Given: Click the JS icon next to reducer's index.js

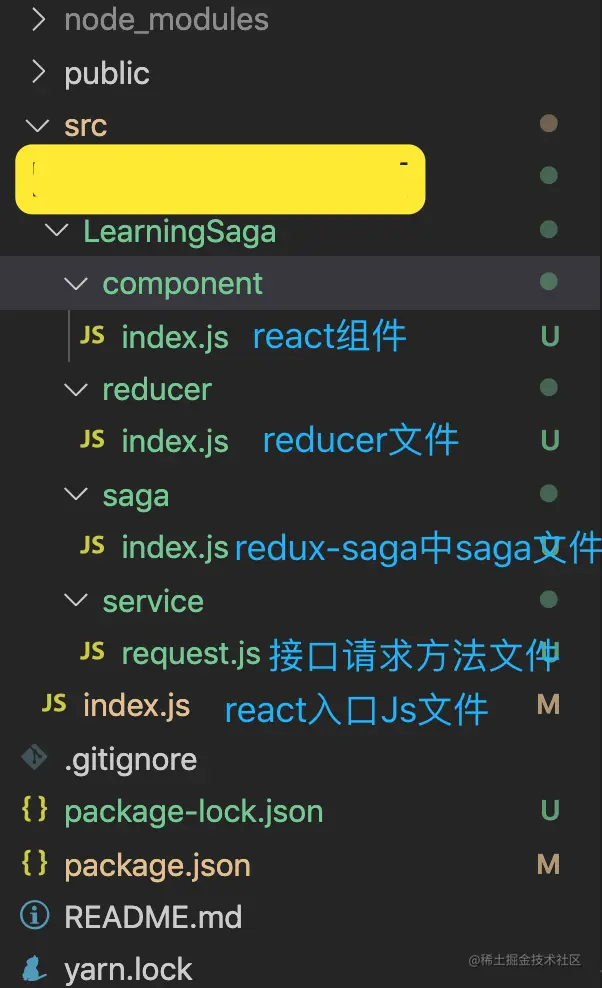Looking at the screenshot, I should pyautogui.click(x=92, y=441).
